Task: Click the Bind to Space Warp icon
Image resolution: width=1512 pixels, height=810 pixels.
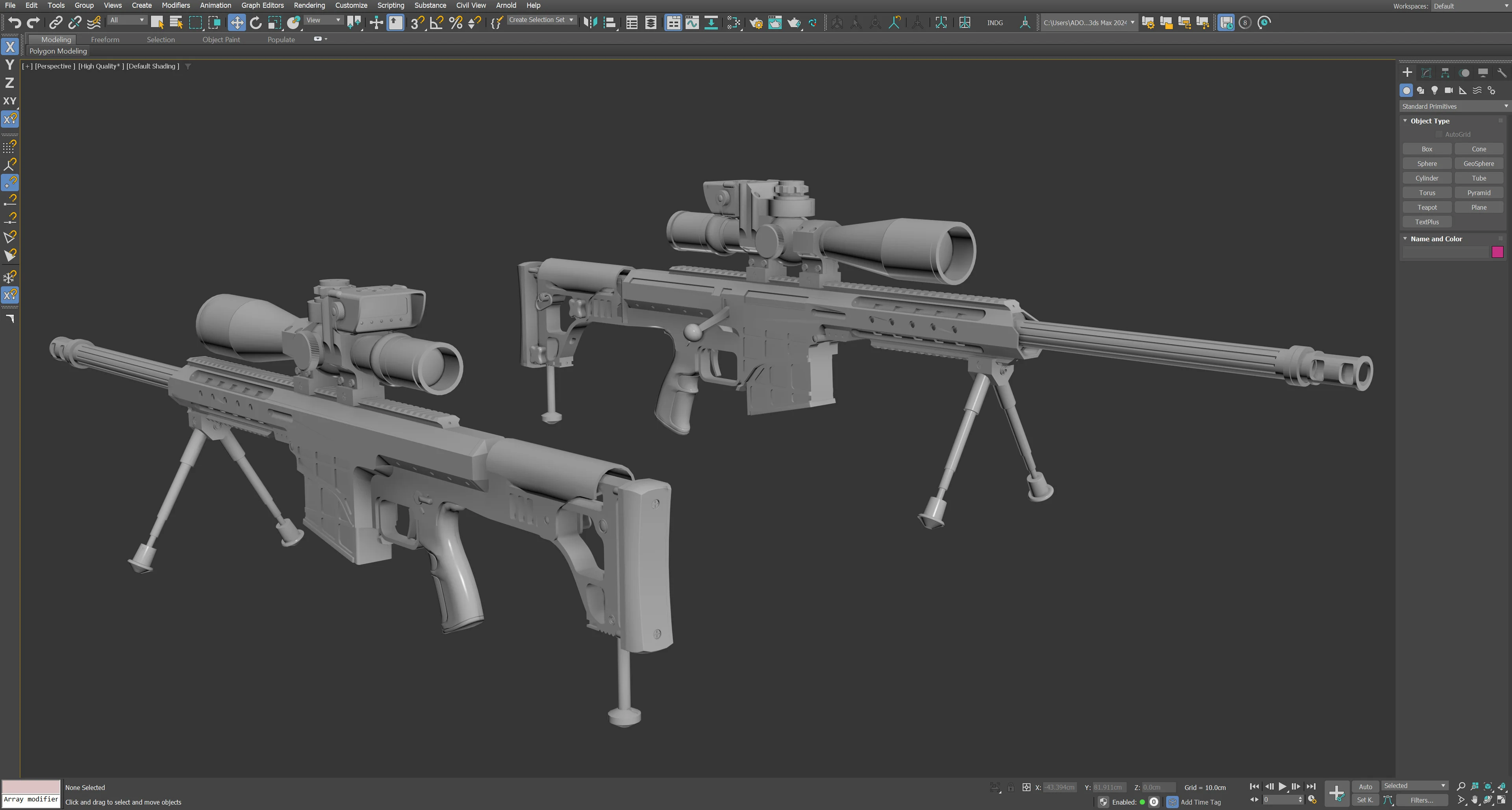Action: 93,22
